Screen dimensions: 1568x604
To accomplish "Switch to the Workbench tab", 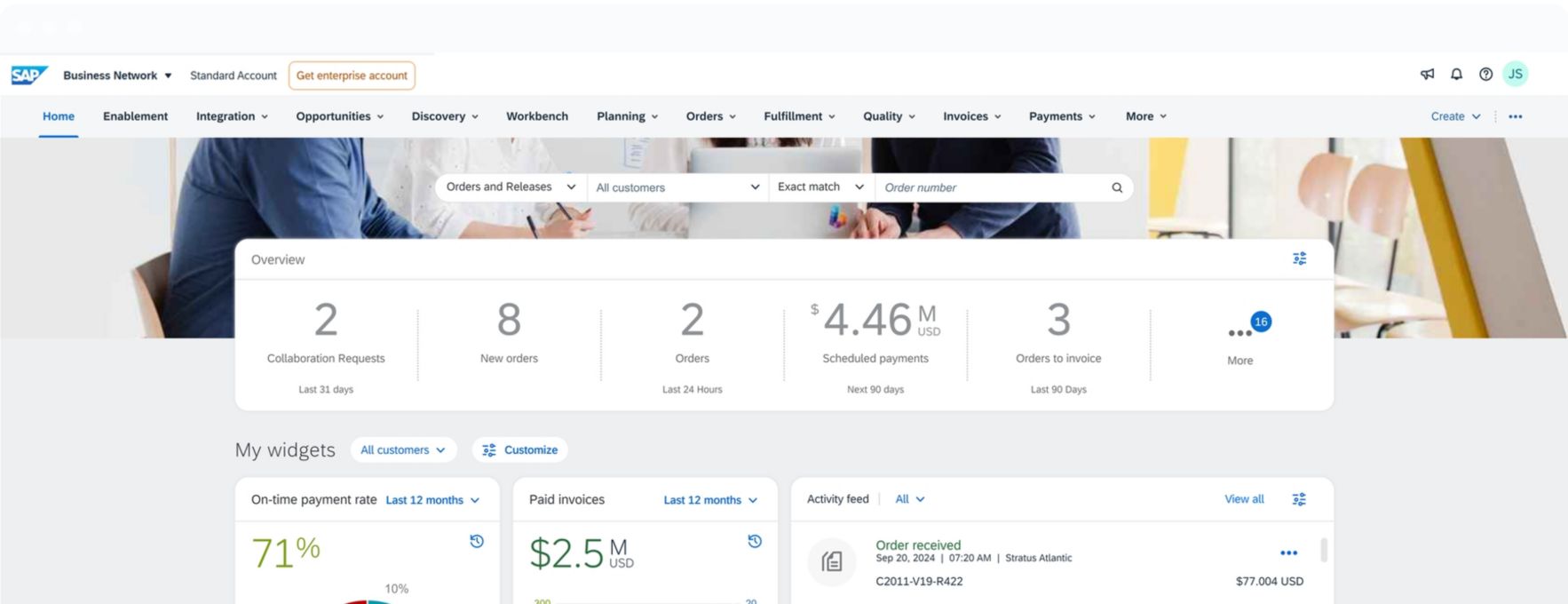I will (x=536, y=116).
